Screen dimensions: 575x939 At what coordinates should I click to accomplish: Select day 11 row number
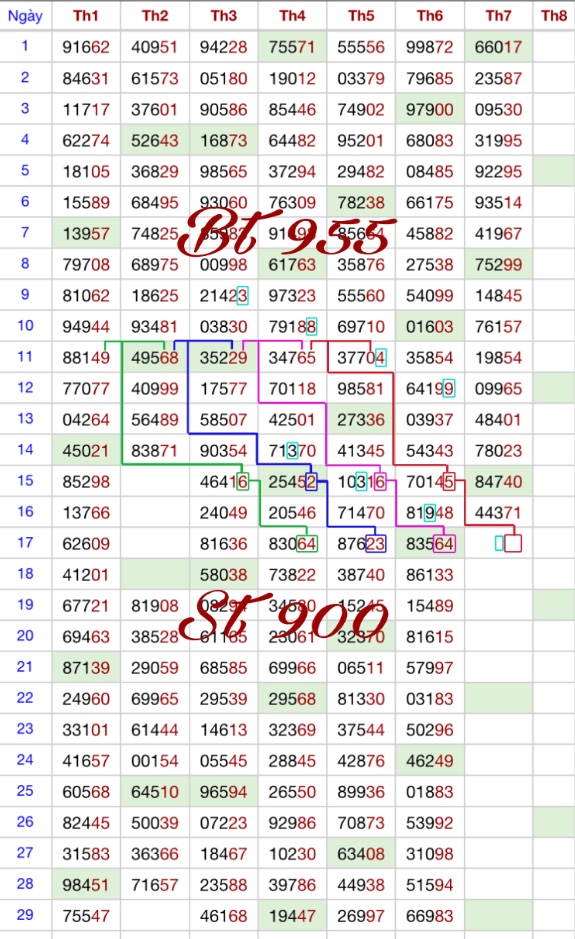(x=25, y=357)
